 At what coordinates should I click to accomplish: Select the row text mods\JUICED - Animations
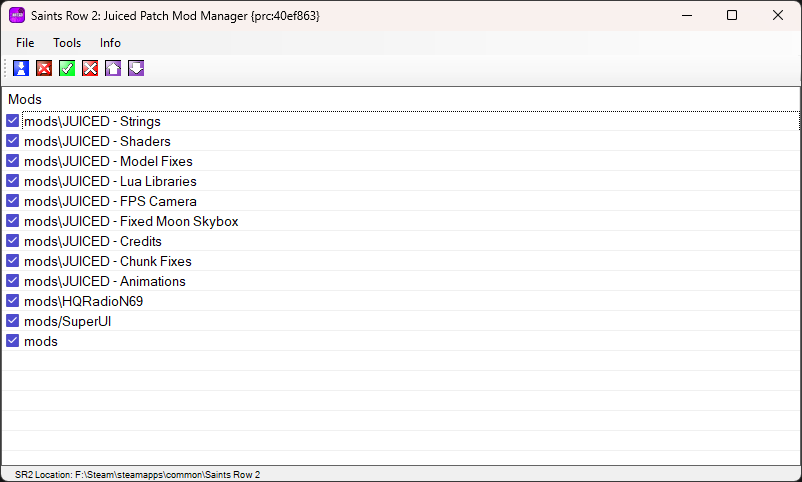pos(104,281)
